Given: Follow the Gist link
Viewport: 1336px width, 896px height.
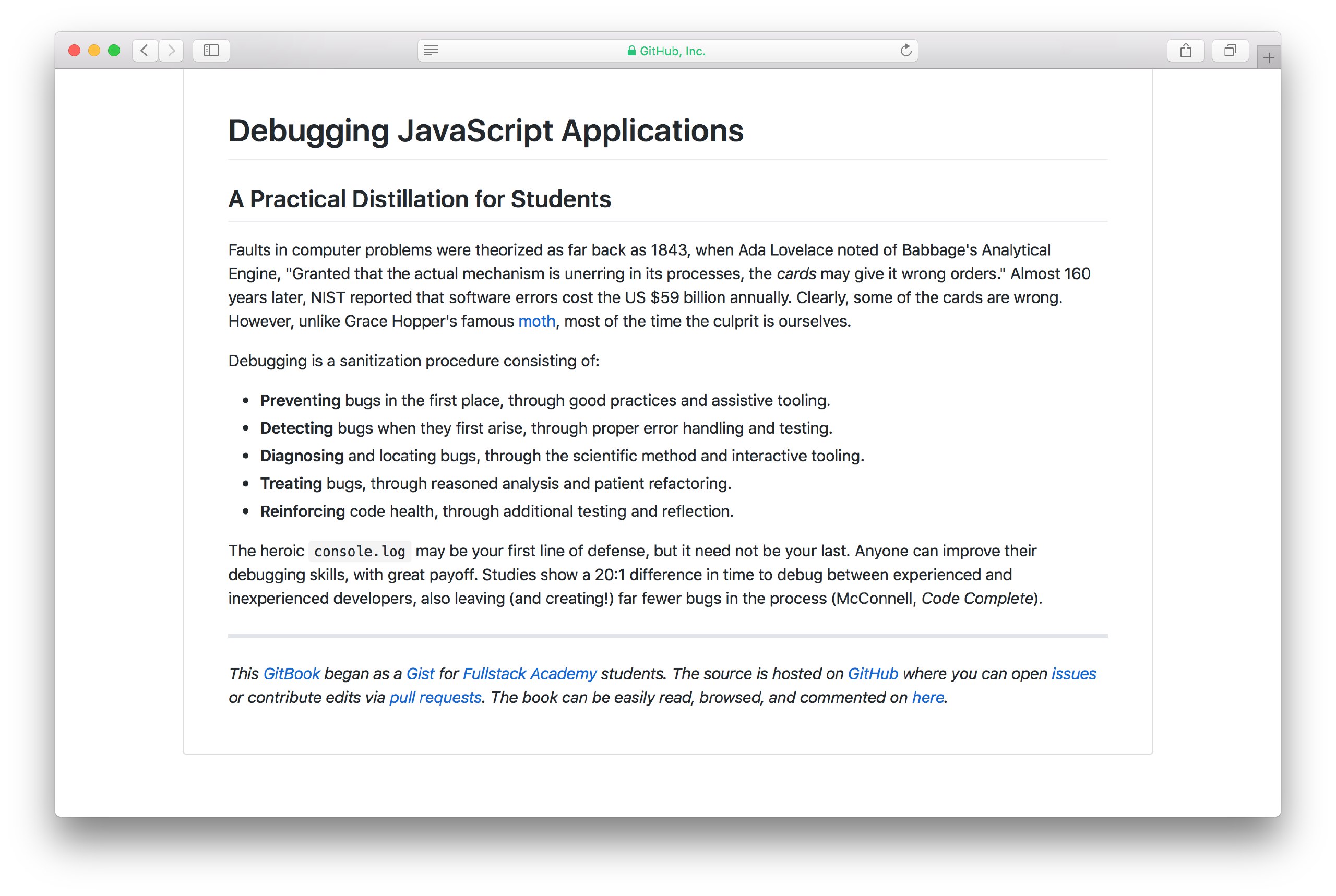Looking at the screenshot, I should tap(421, 674).
